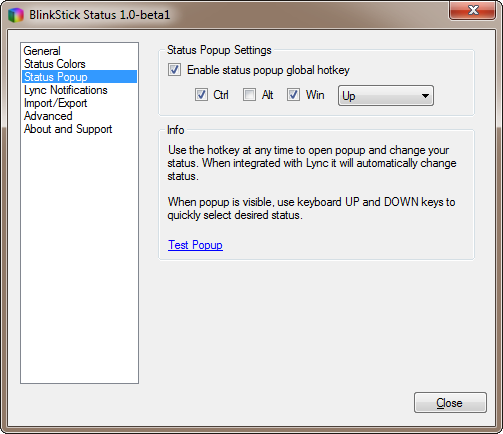Close the window with the red X
The image size is (503, 434).
coord(472,10)
